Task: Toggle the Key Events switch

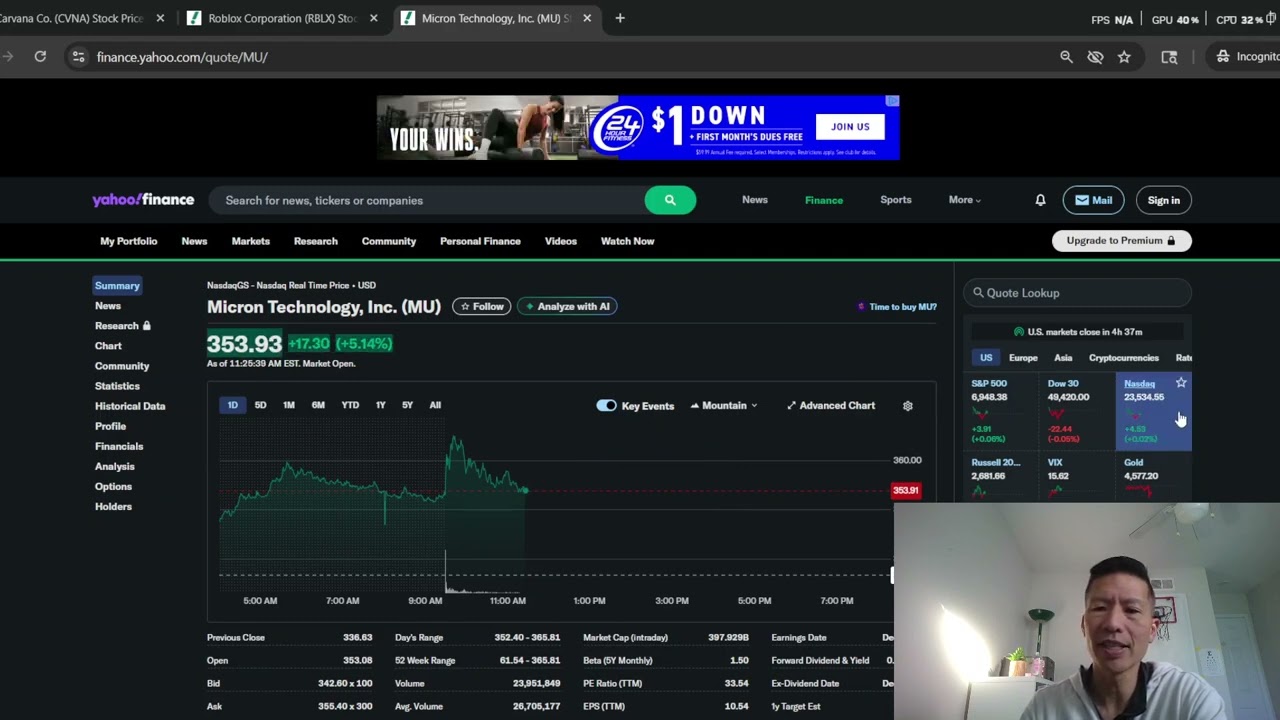Action: point(606,406)
